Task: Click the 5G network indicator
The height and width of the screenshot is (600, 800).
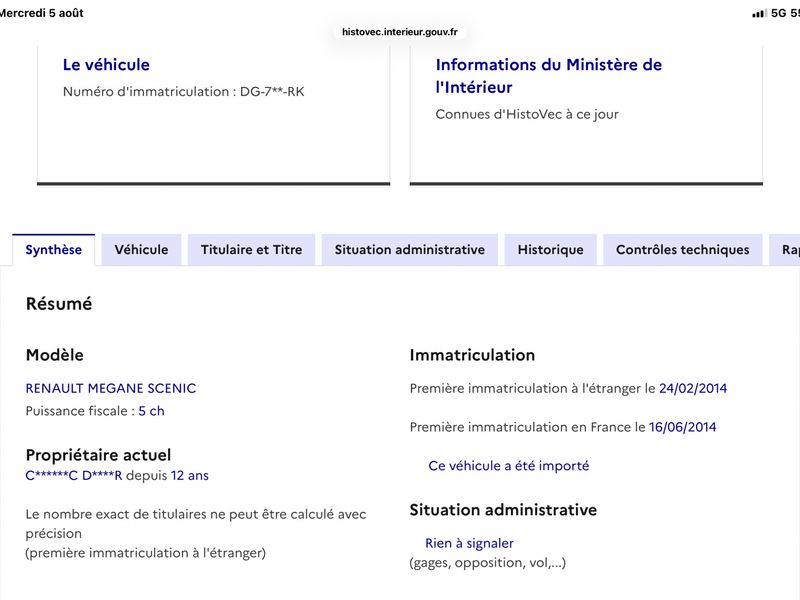Action: (779, 13)
